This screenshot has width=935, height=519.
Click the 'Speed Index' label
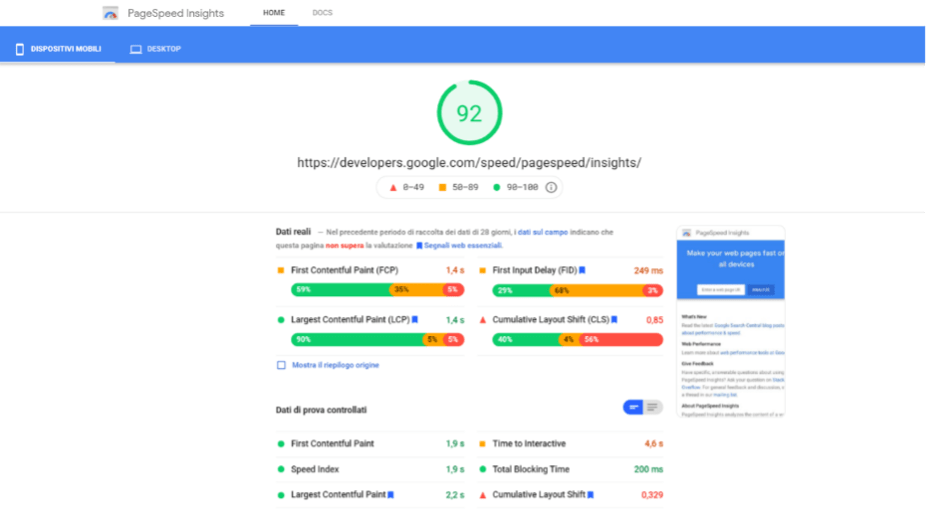tap(315, 469)
